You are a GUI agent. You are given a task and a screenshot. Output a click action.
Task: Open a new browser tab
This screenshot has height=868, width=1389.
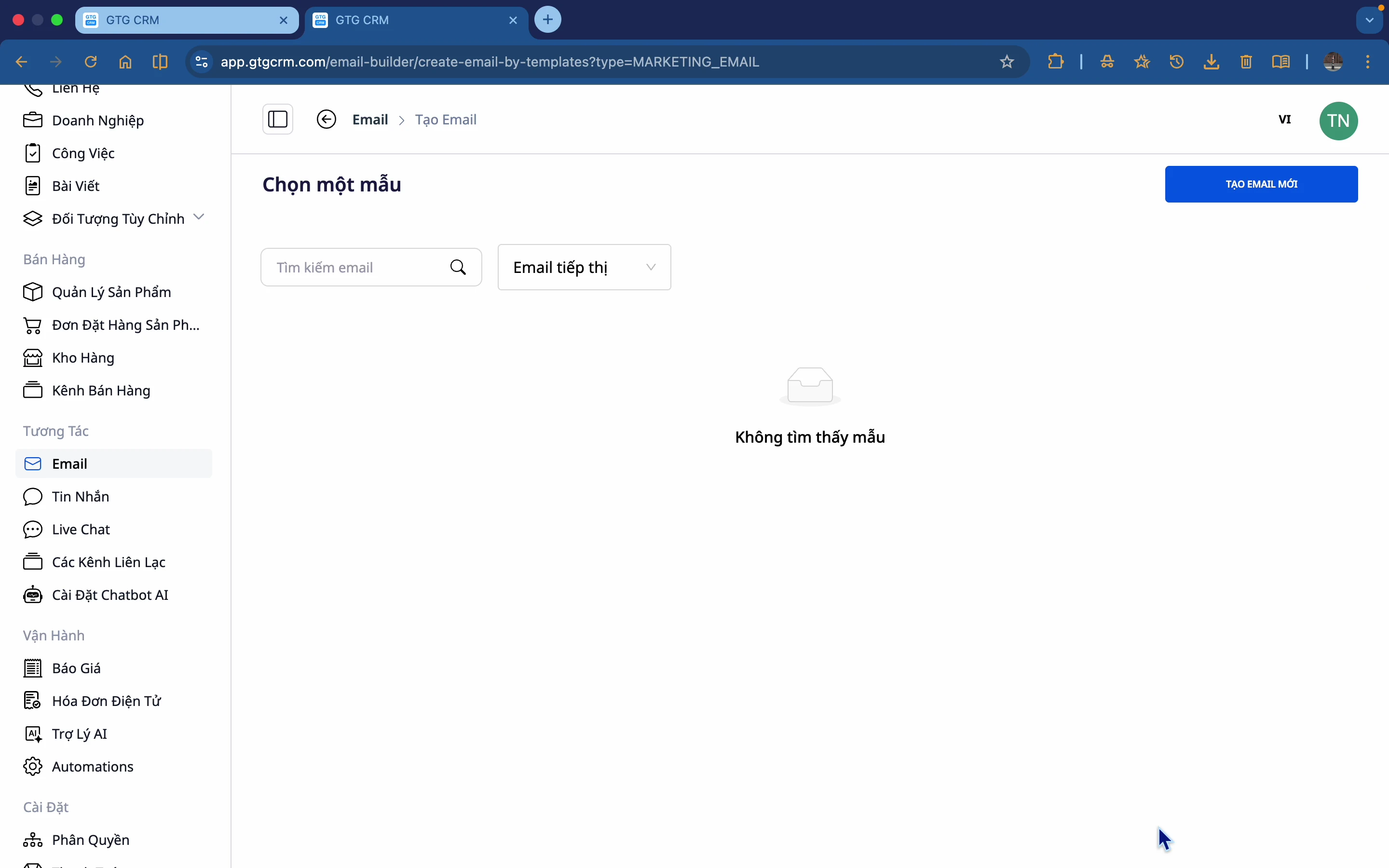click(x=547, y=20)
